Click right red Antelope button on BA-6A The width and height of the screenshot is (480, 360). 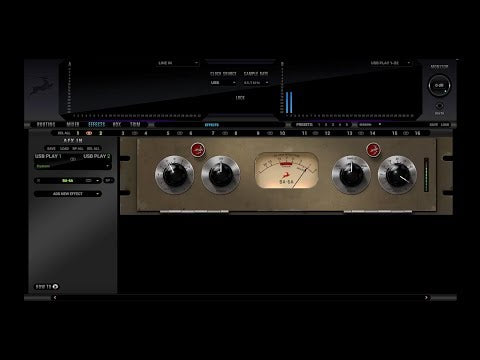(x=373, y=150)
